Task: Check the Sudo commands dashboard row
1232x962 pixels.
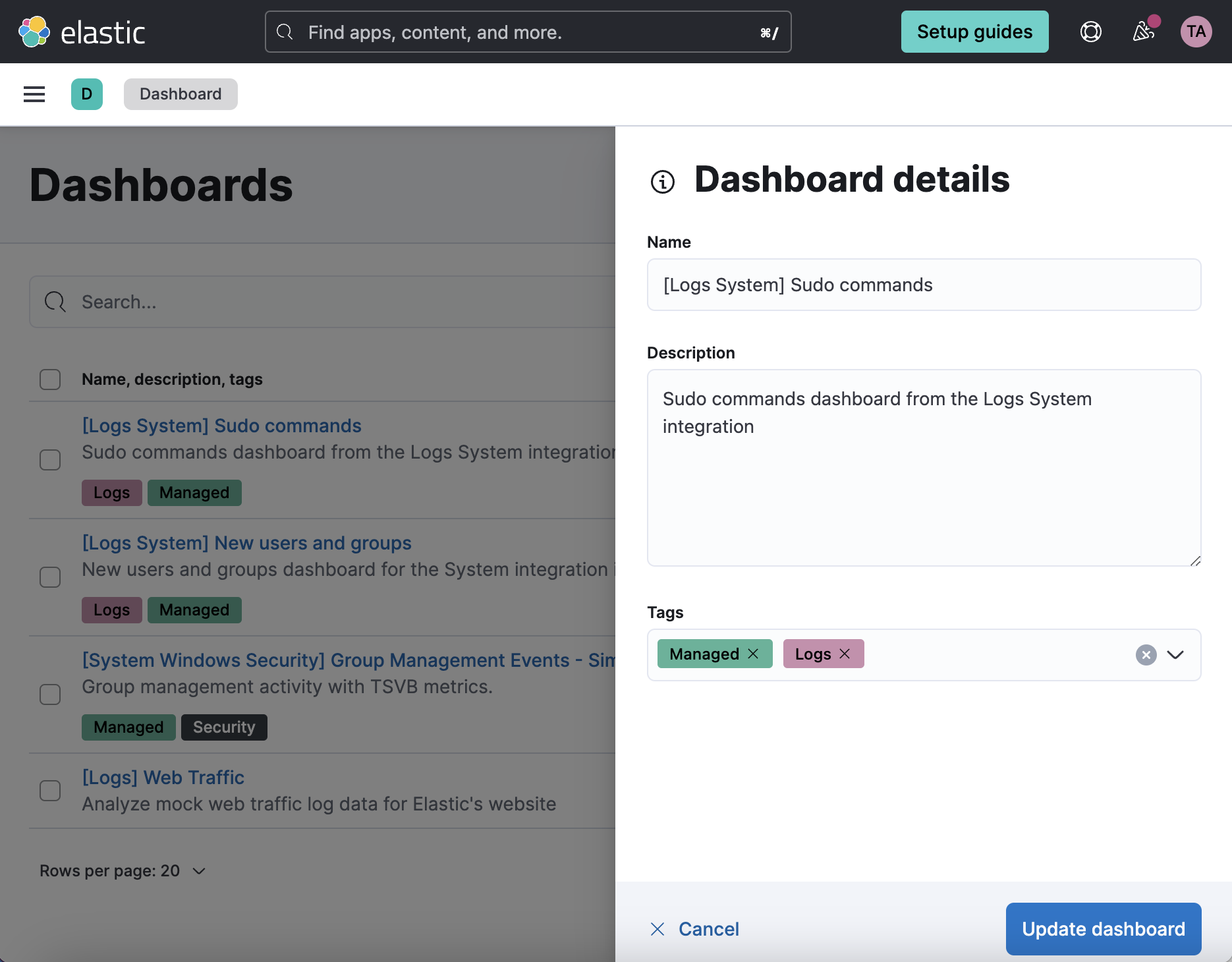Action: click(50, 460)
